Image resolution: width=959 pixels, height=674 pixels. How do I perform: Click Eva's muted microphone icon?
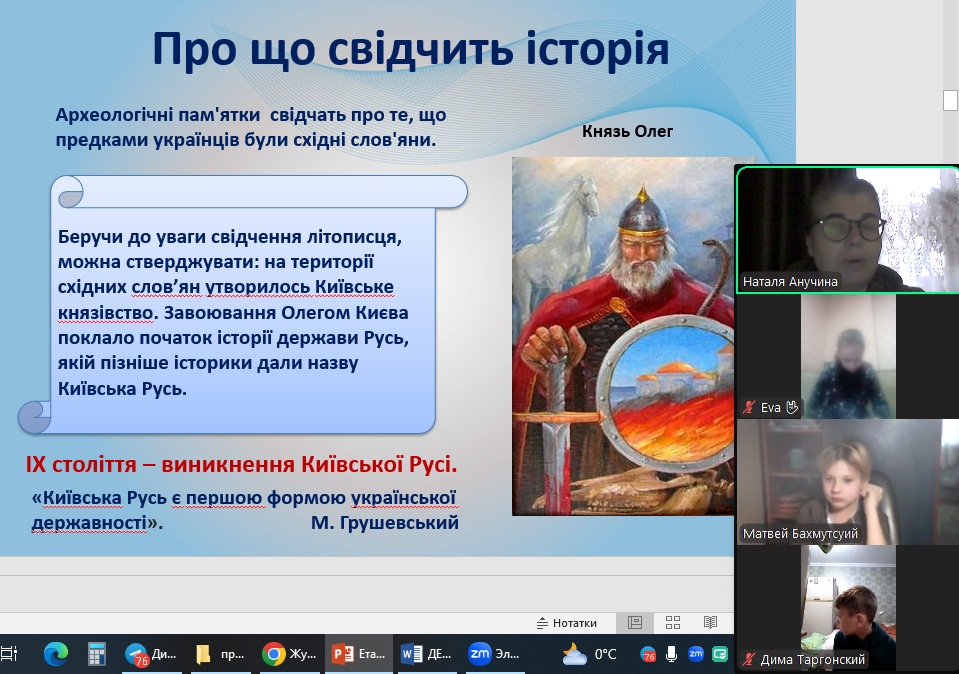(749, 407)
